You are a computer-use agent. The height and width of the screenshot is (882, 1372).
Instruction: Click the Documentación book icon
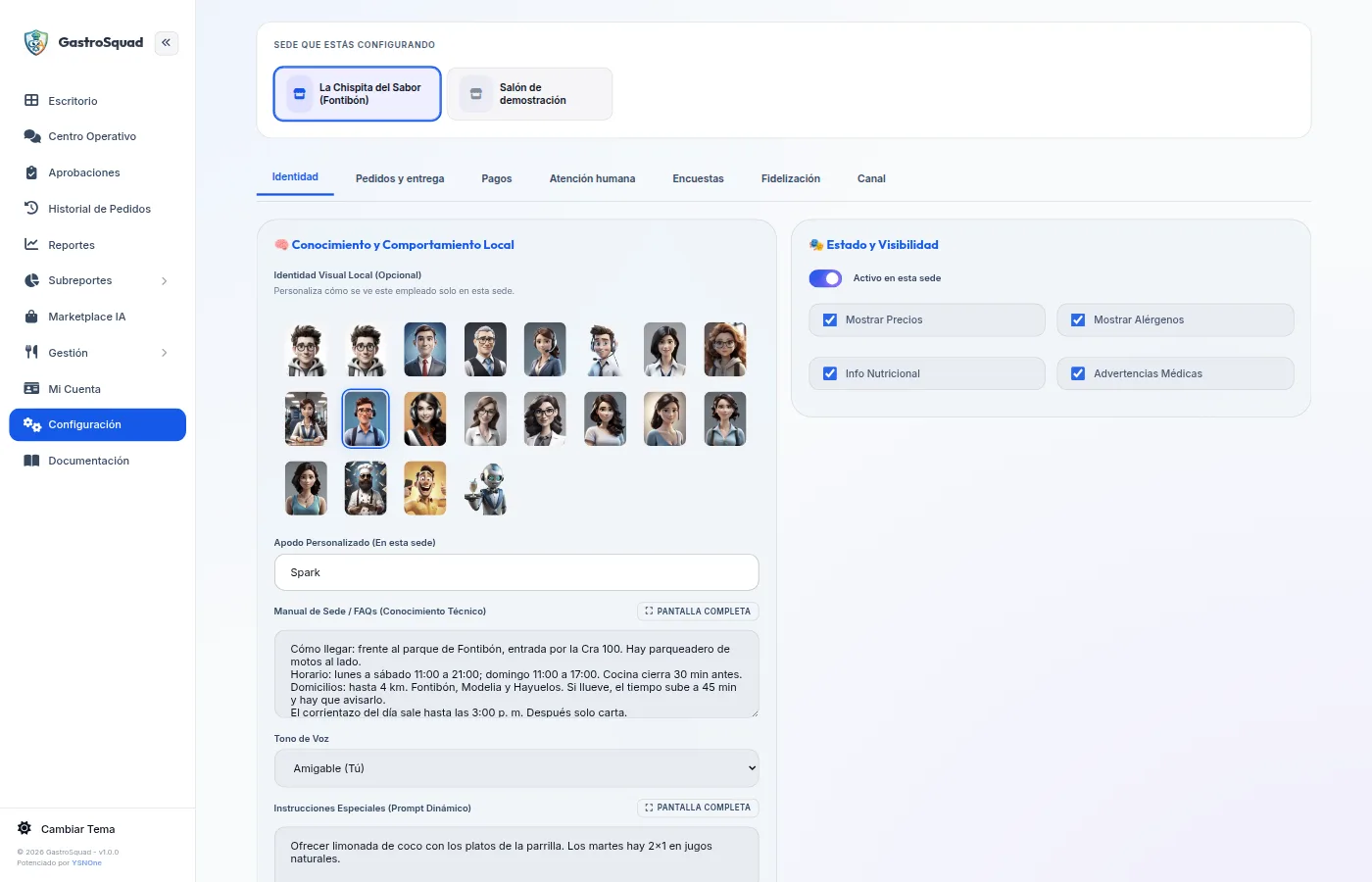click(x=31, y=461)
